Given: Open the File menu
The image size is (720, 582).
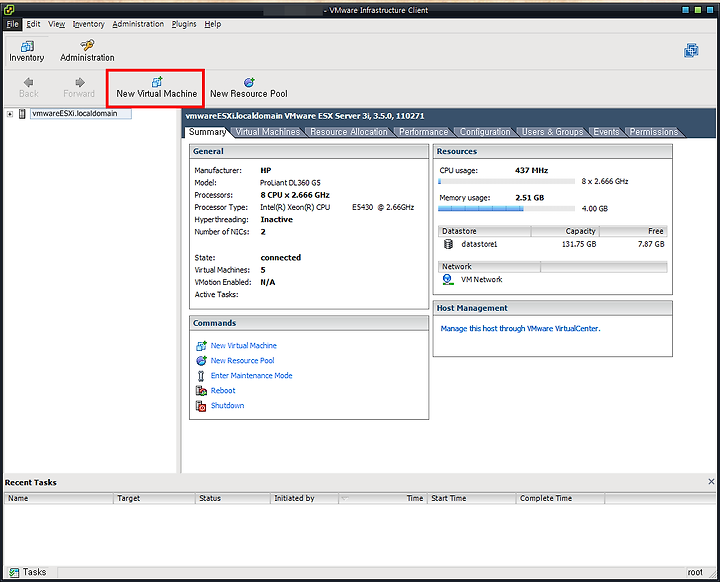Looking at the screenshot, I should point(12,24).
